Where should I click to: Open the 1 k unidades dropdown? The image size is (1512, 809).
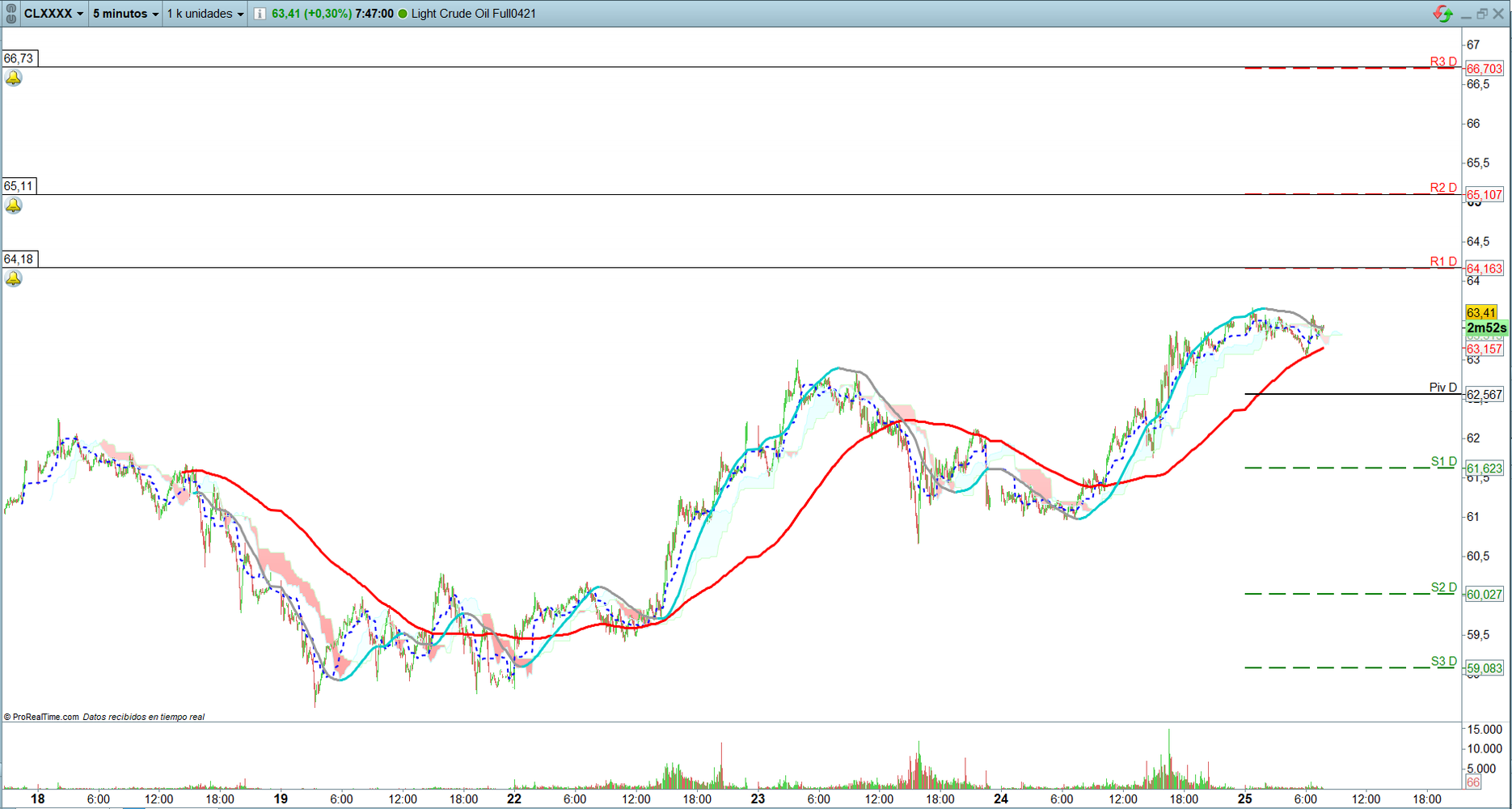[x=205, y=14]
